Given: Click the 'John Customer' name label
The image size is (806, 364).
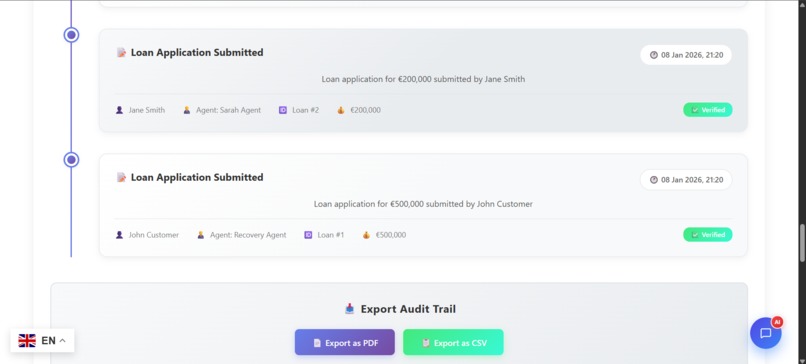Looking at the screenshot, I should point(154,235).
